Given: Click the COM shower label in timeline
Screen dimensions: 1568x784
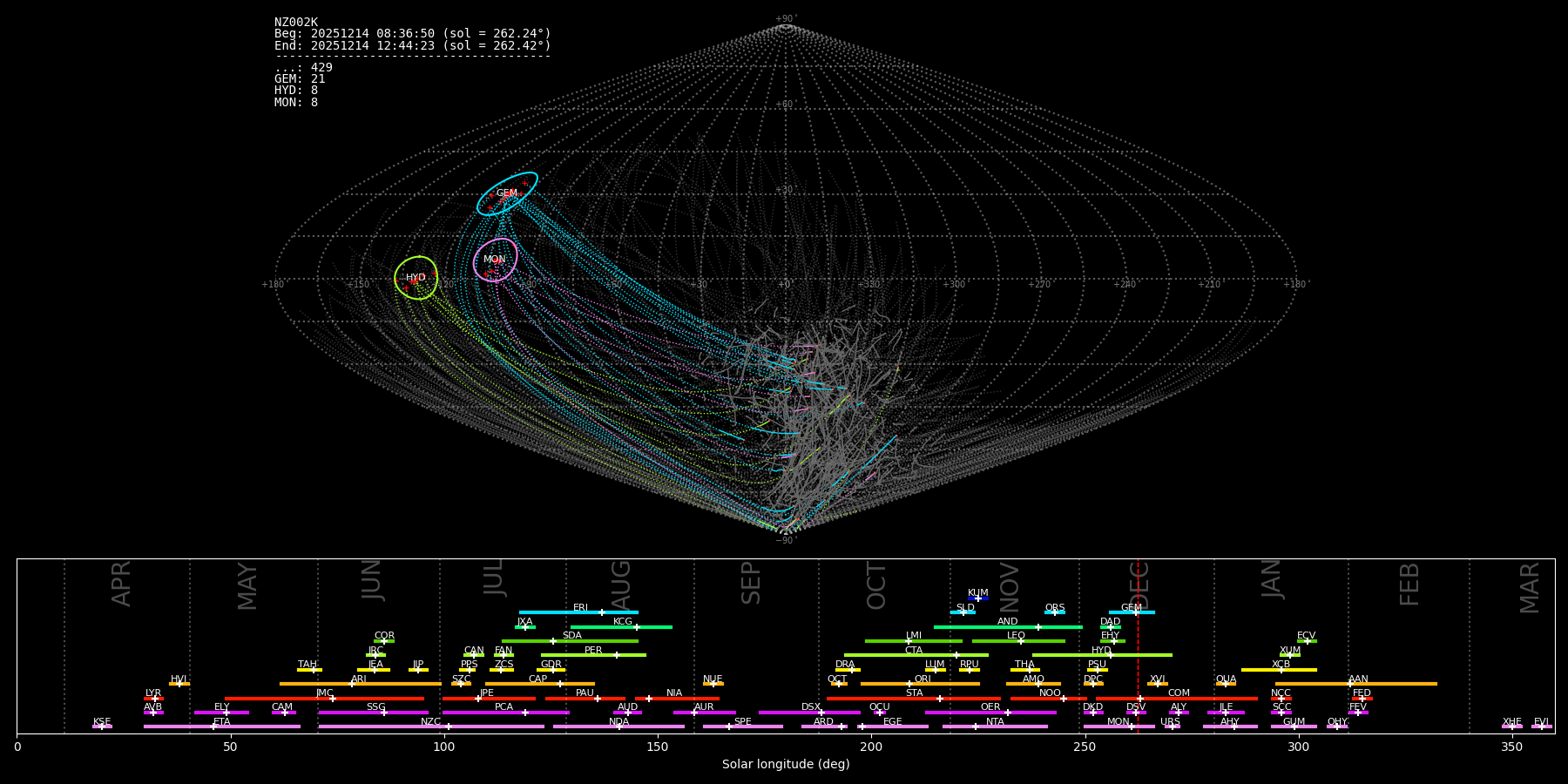Looking at the screenshot, I should tap(1179, 693).
